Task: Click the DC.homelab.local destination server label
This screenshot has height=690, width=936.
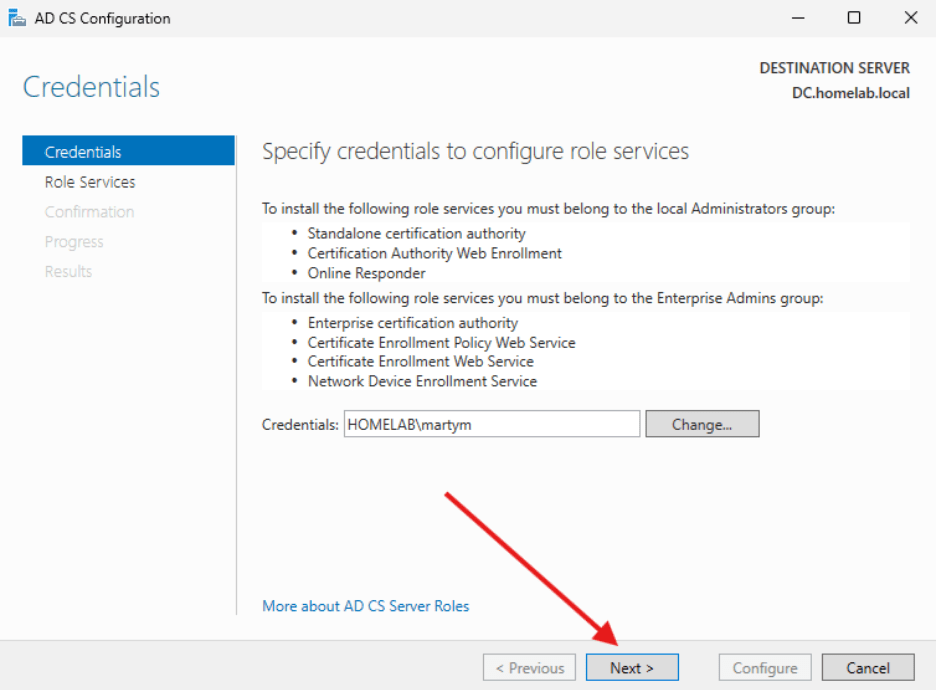Action: pos(851,92)
